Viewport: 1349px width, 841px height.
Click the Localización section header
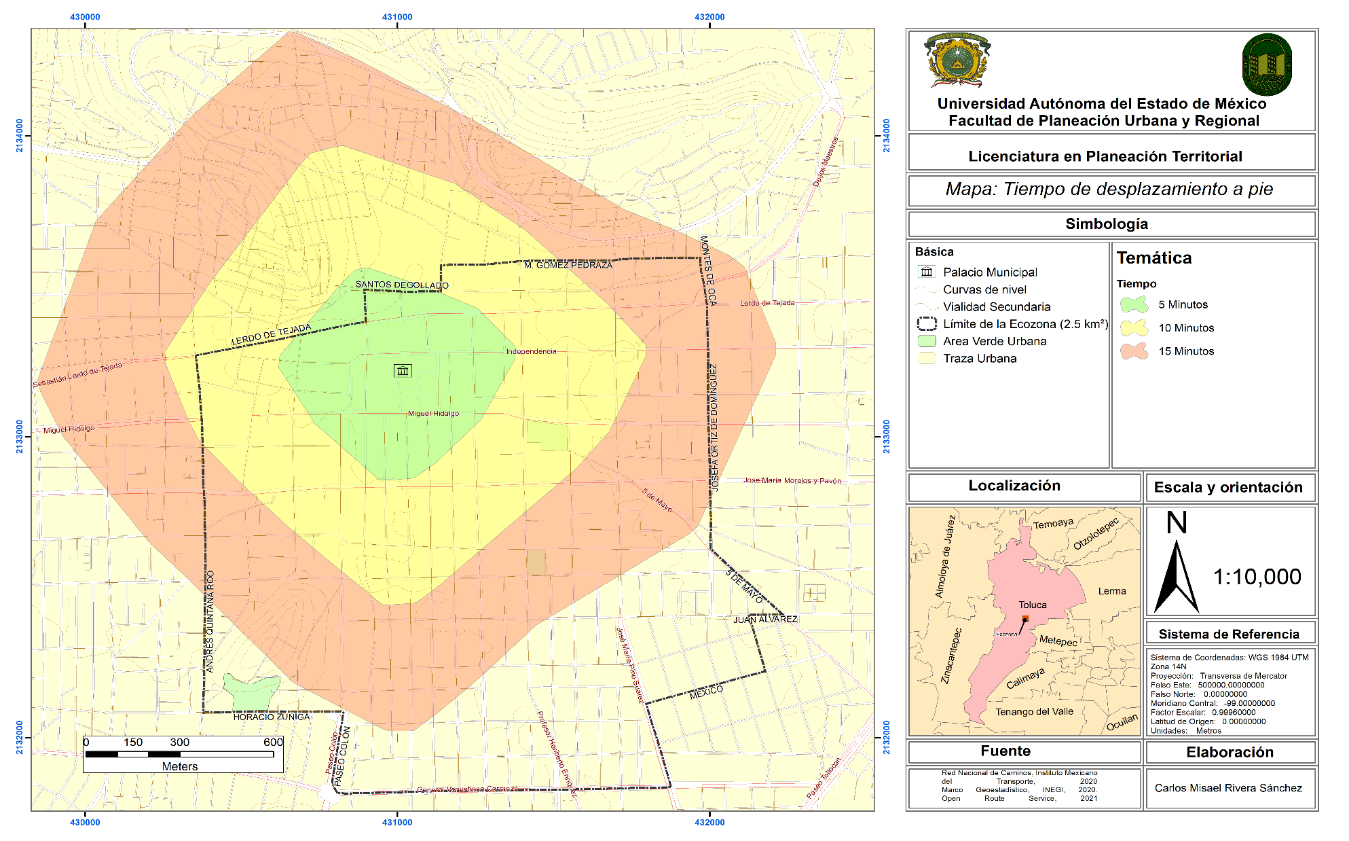coord(1014,486)
